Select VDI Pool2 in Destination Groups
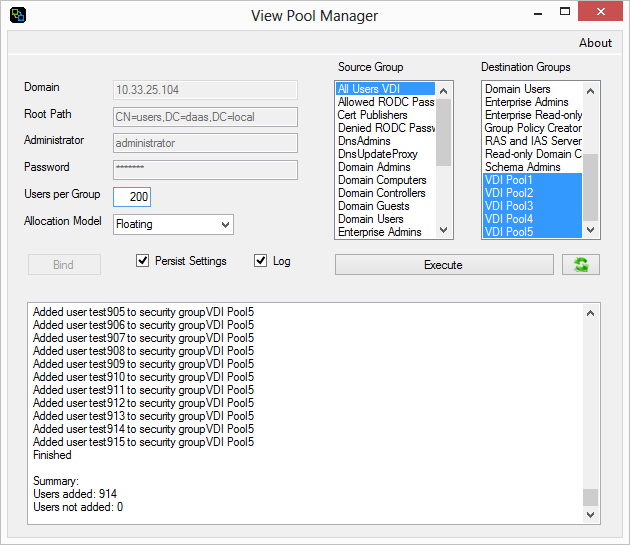630x545 pixels. [x=532, y=193]
